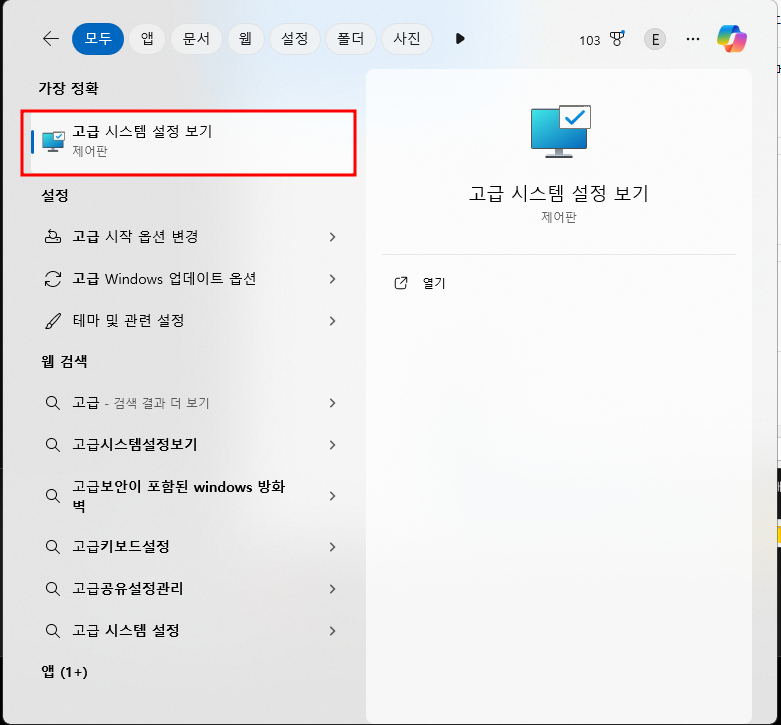Screen dimensions: 781x725
Task: Open rewards points 103
Action: point(589,40)
